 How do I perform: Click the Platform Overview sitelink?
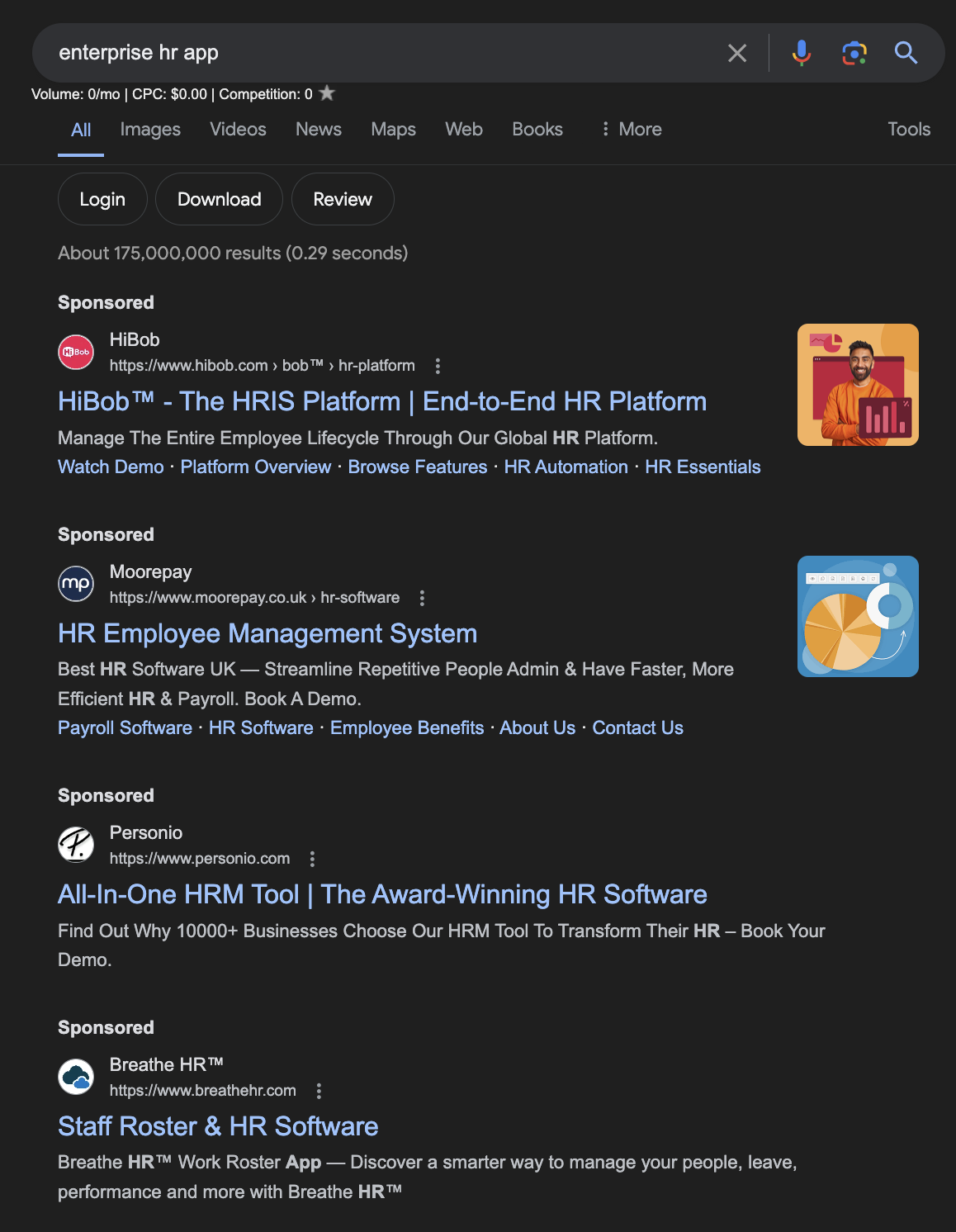256,467
